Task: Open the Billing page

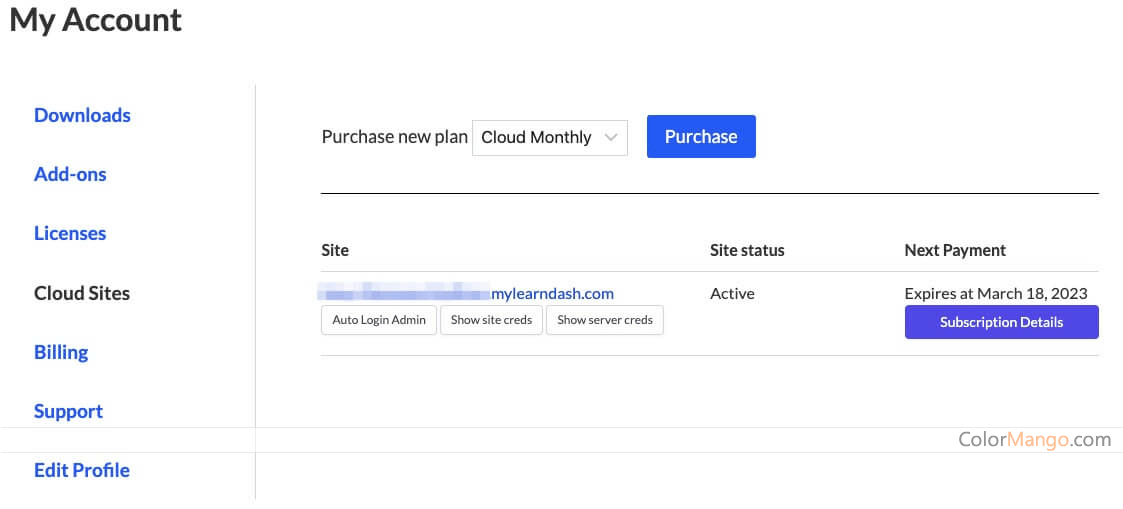Action: pyautogui.click(x=61, y=352)
